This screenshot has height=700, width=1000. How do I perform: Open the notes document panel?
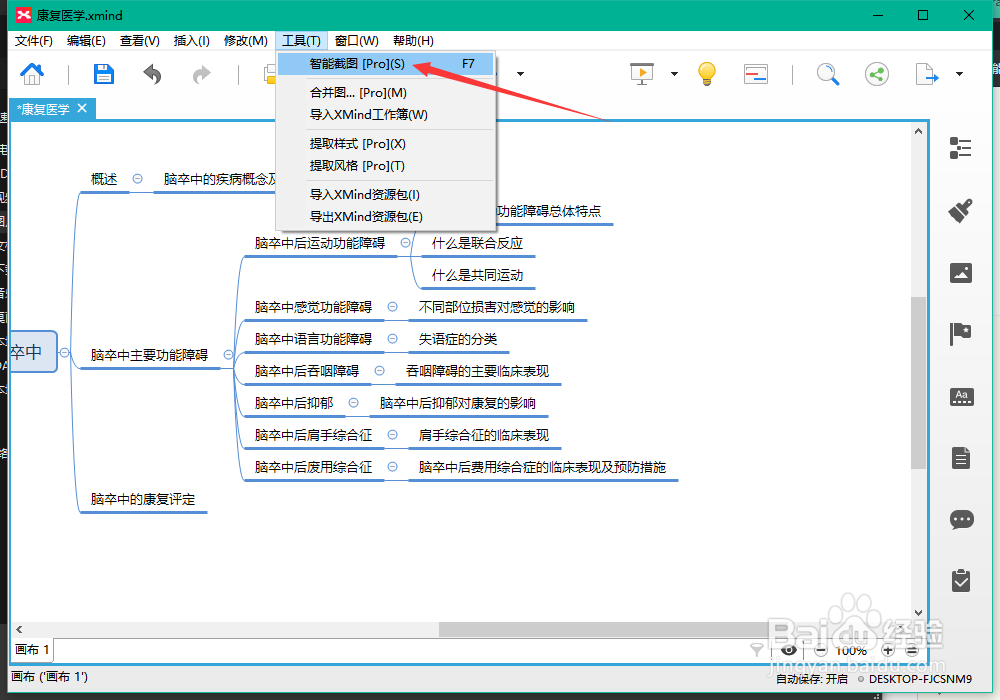pos(961,458)
